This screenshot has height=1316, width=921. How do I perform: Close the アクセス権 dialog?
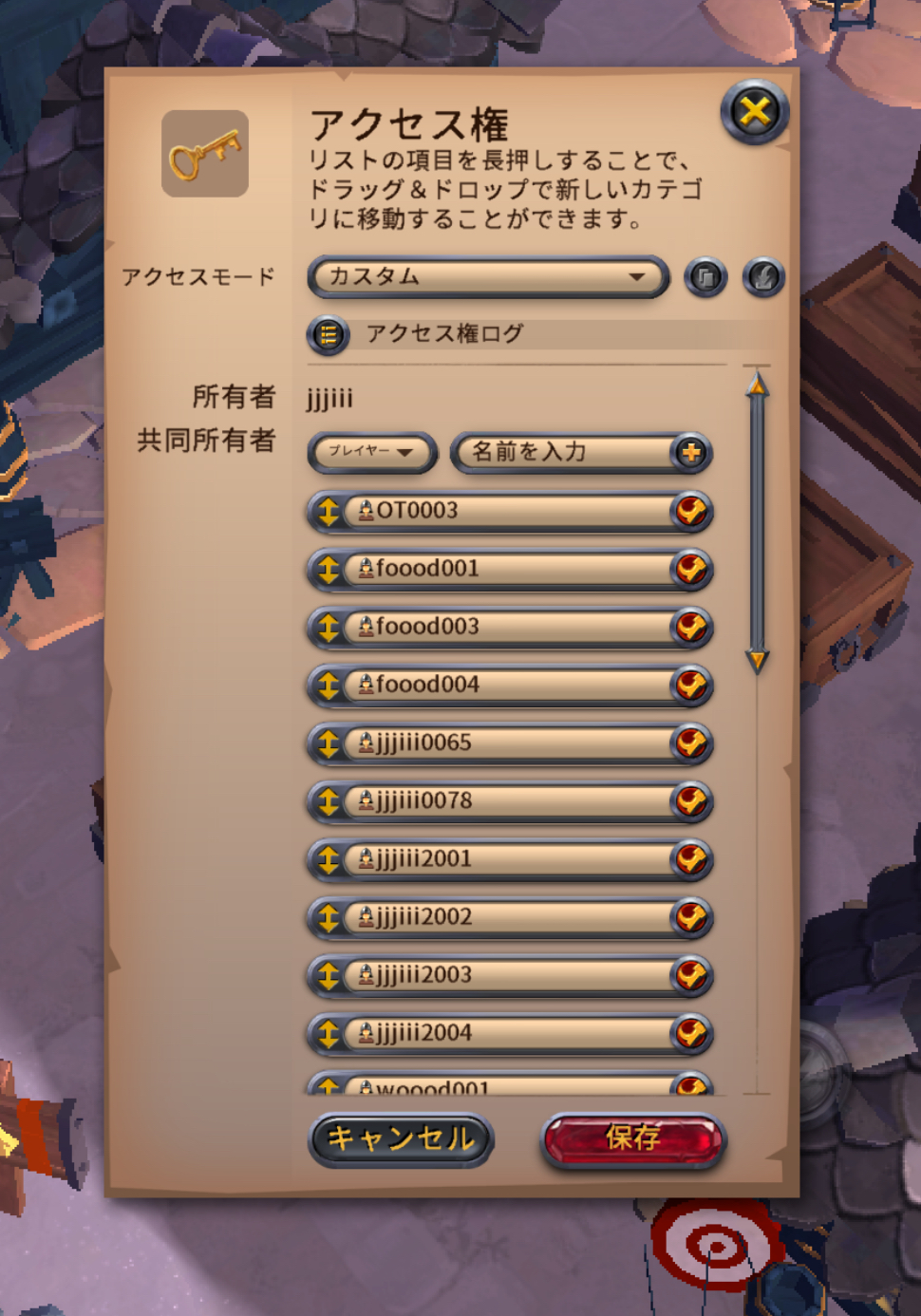coord(755,112)
